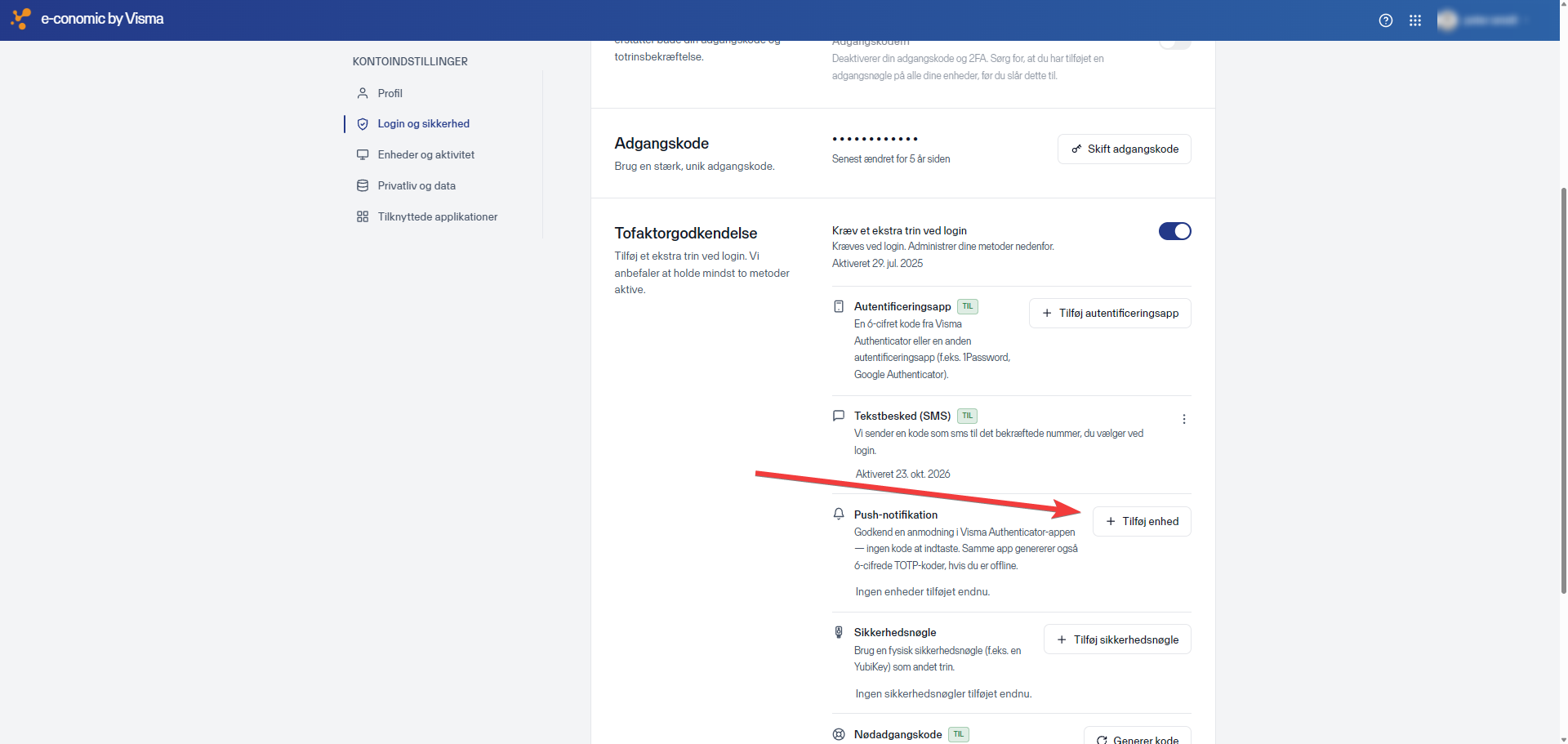Click Tilføj sikkerhedsnøgle button
The height and width of the screenshot is (744, 1568).
click(1117, 639)
